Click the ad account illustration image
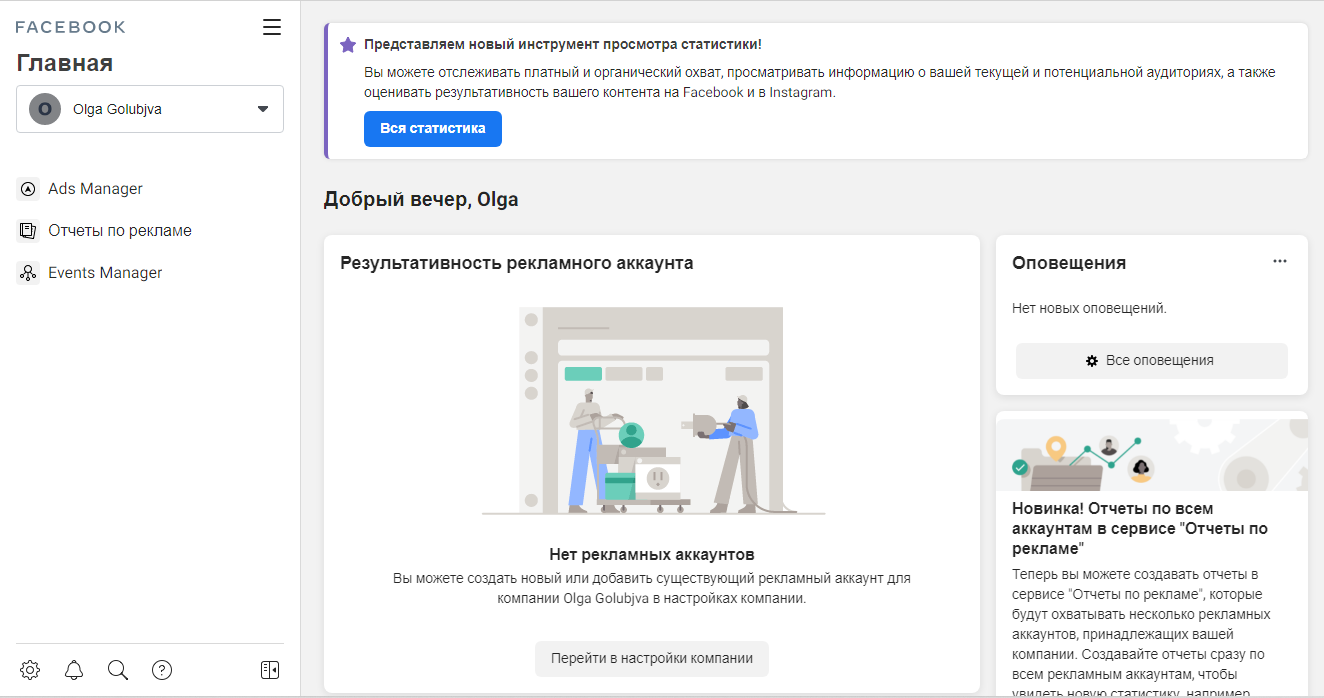The image size is (1324, 698). click(x=652, y=411)
